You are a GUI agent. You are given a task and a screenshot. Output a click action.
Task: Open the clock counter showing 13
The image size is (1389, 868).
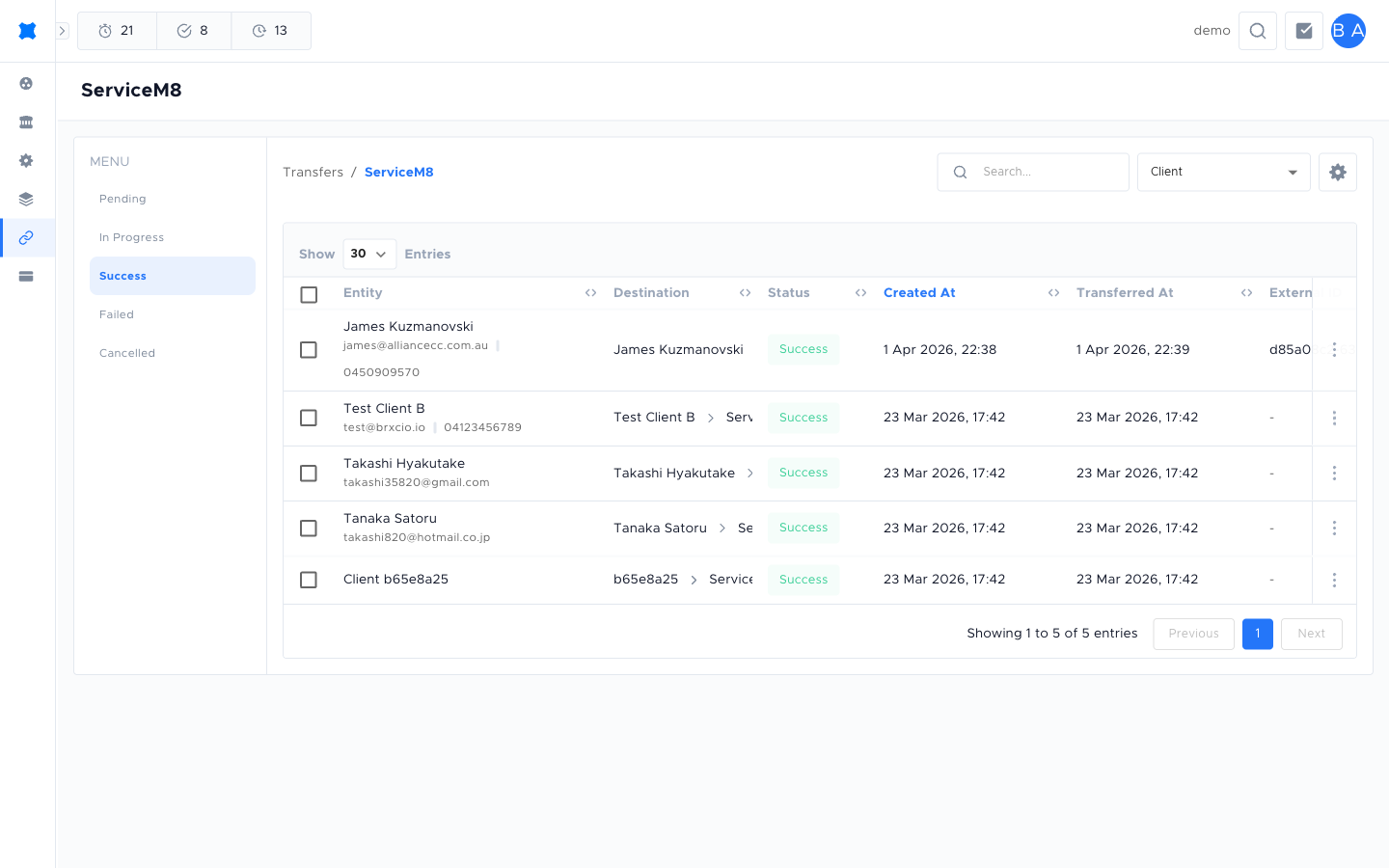(x=271, y=31)
